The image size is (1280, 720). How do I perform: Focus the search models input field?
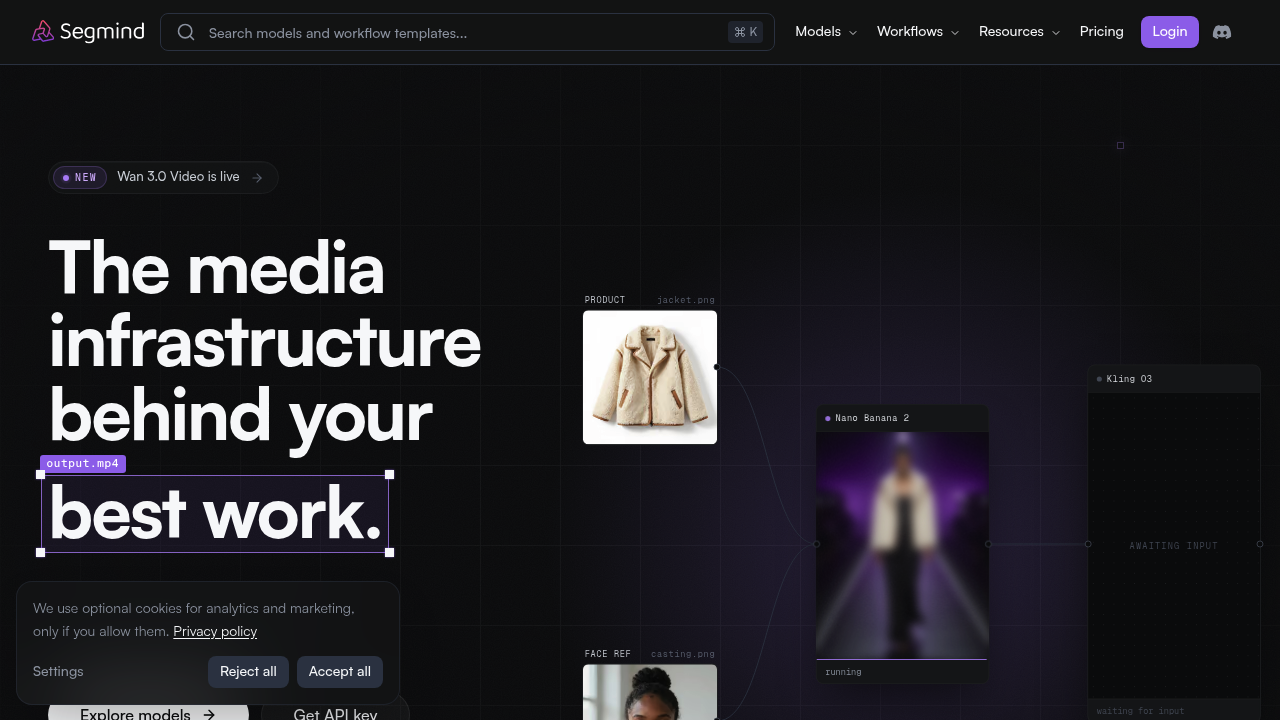pos(467,32)
